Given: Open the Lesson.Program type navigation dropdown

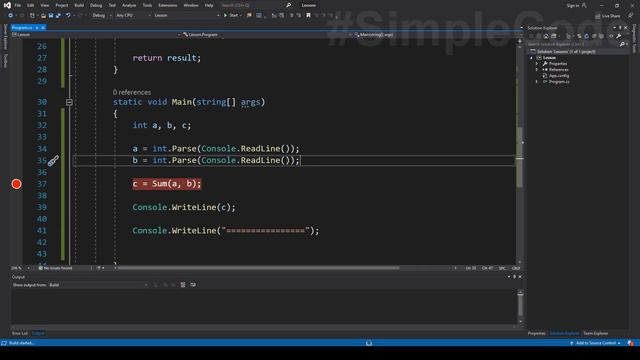Looking at the screenshot, I should (267, 35).
